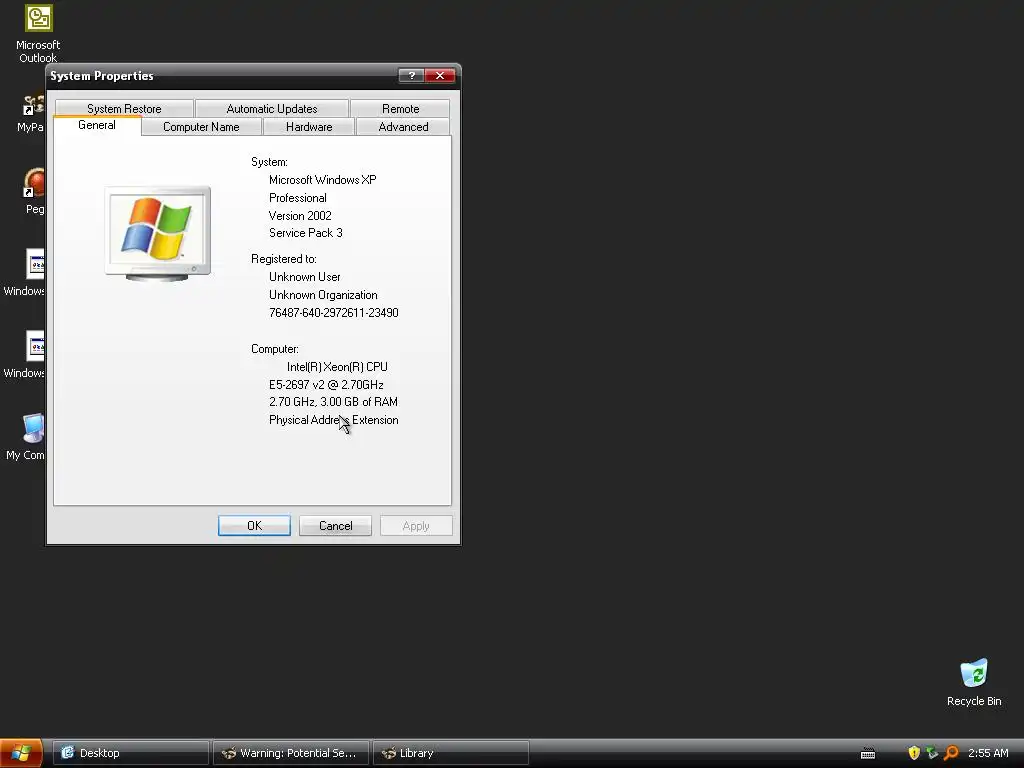1024x768 pixels.
Task: Switch to the System Restore tab
Action: coord(124,108)
